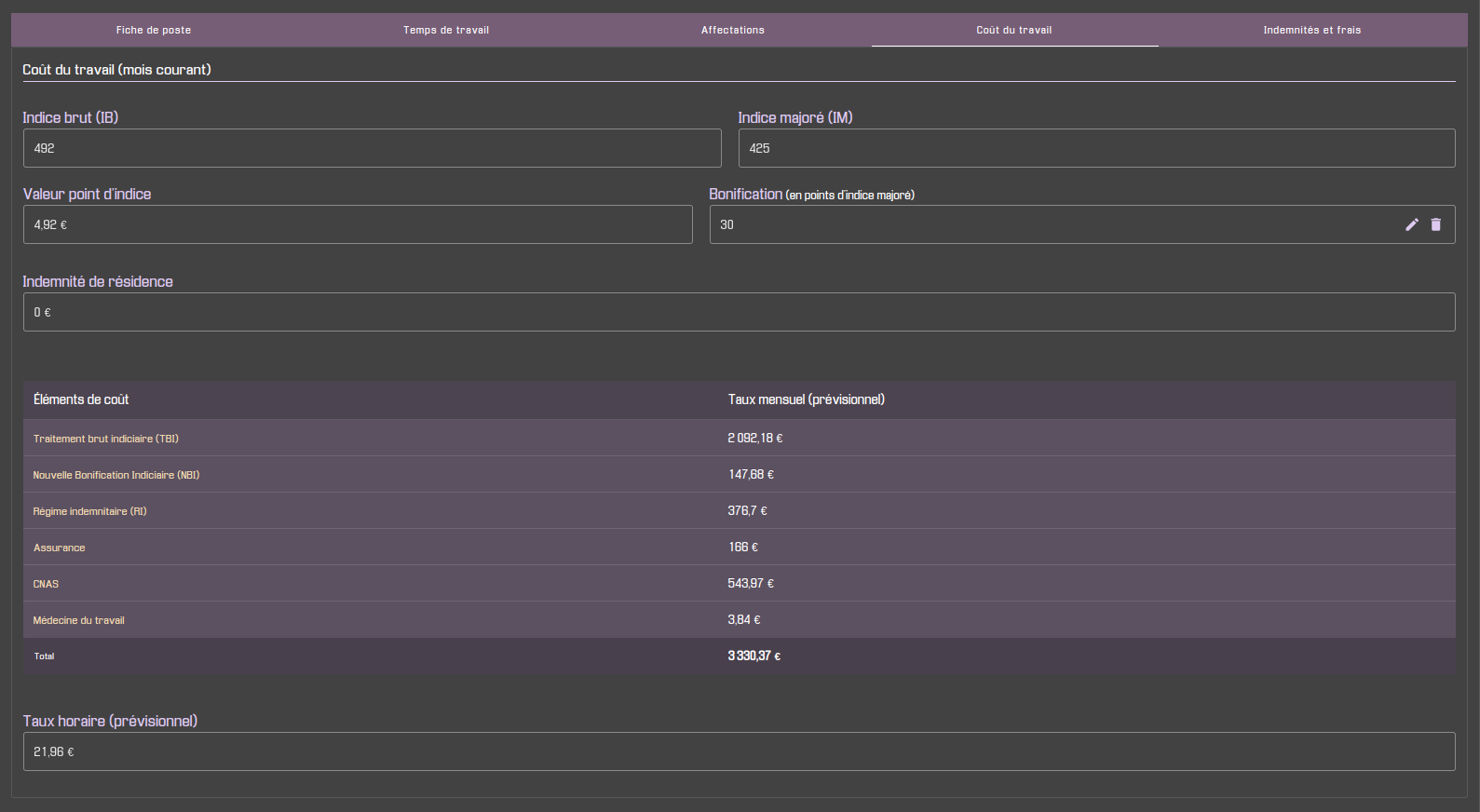
Task: Click the total amount 3 330,37 €
Action: pos(754,656)
